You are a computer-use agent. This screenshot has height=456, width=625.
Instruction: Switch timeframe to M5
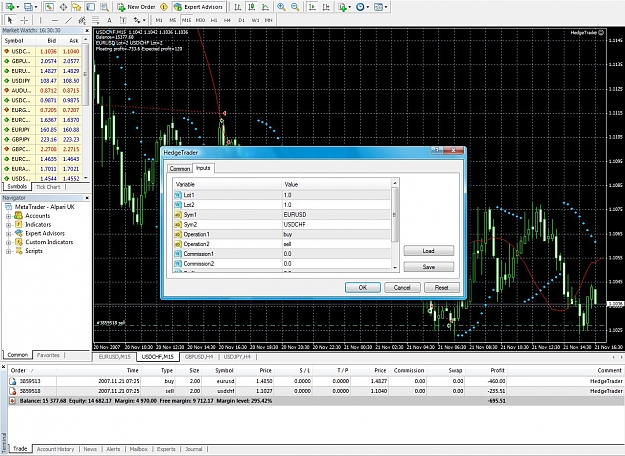click(173, 20)
